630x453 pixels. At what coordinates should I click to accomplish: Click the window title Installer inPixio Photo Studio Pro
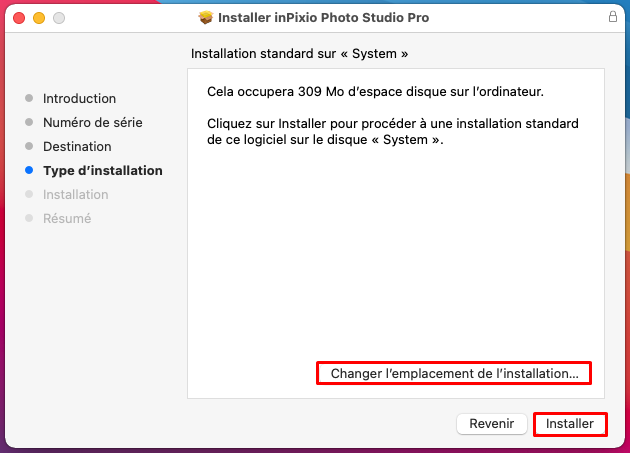pyautogui.click(x=323, y=18)
